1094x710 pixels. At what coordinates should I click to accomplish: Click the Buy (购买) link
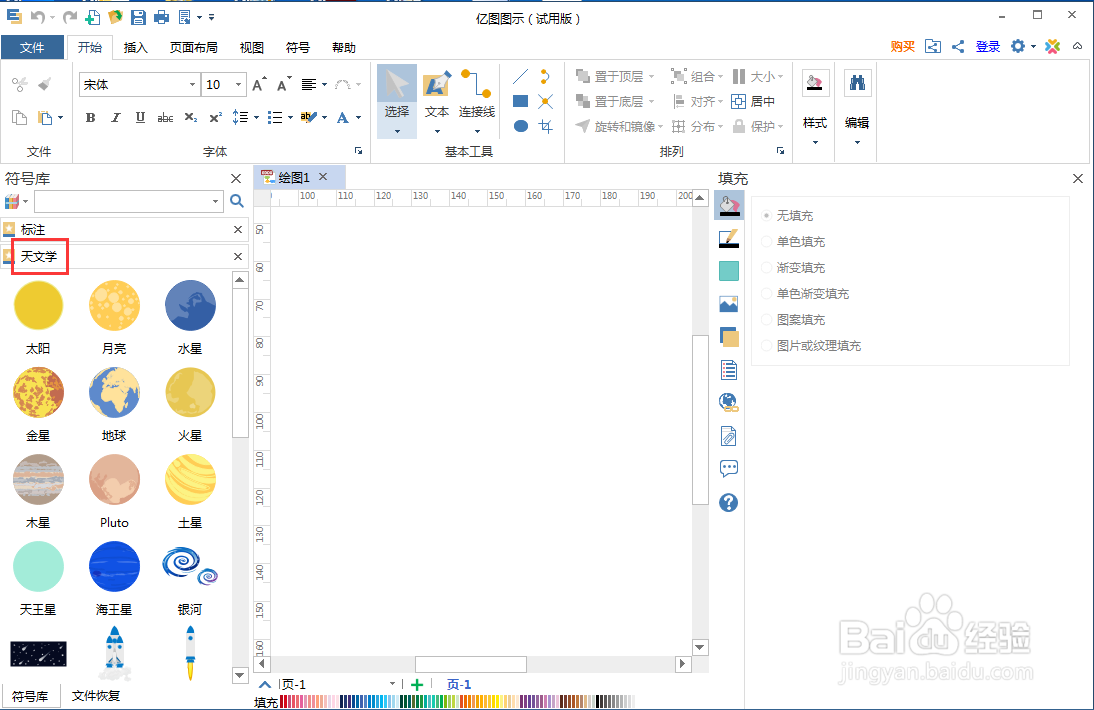click(902, 47)
